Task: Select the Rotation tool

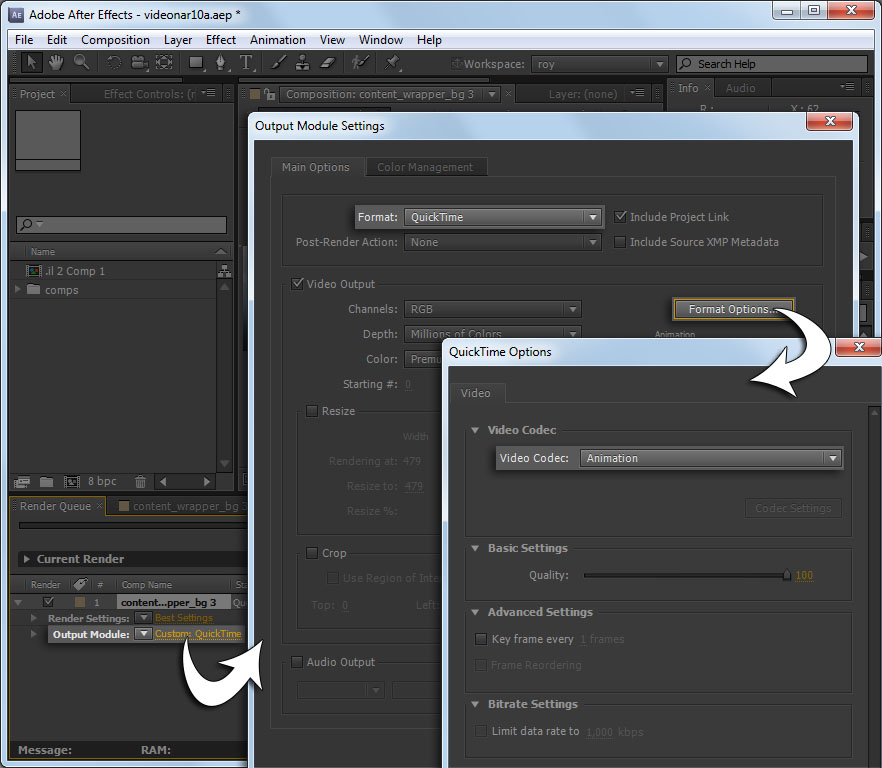Action: [114, 62]
